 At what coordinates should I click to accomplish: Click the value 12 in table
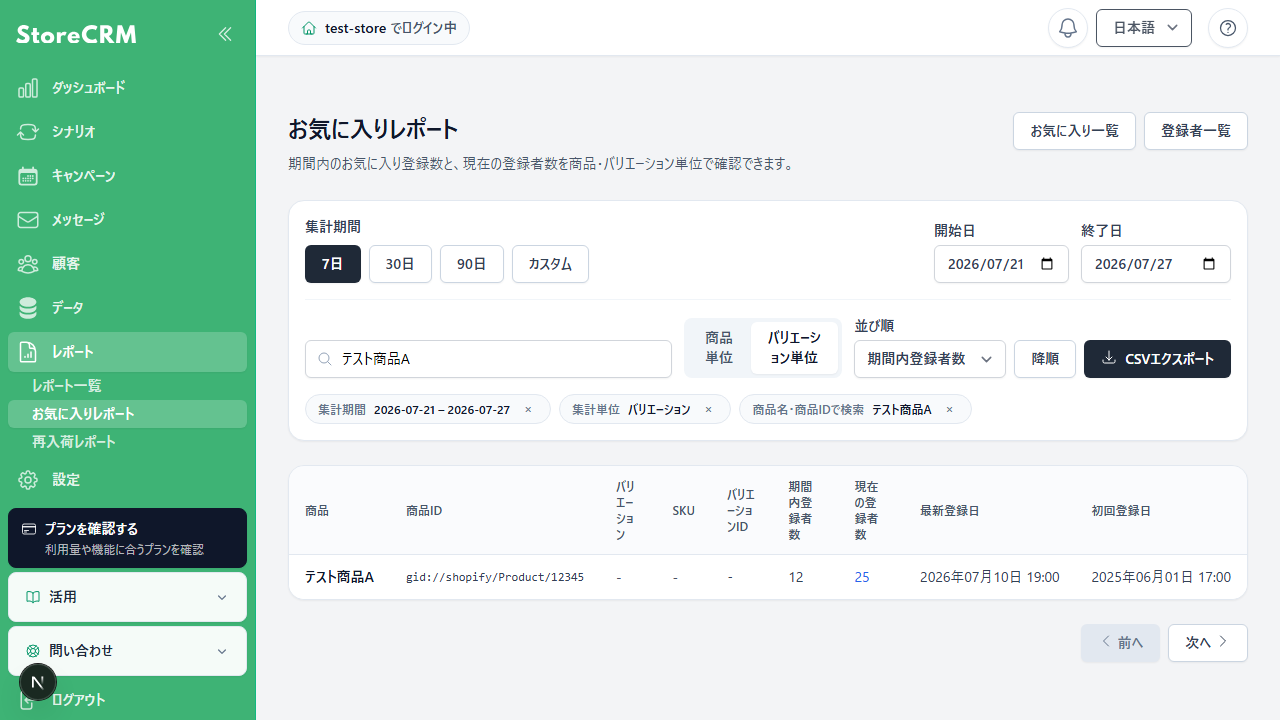(796, 577)
